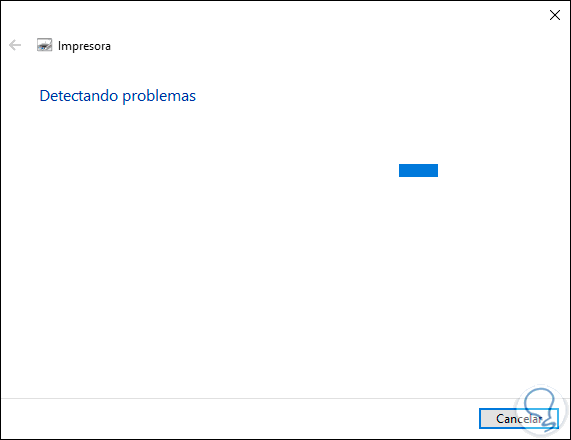
Task: Dismiss the dialog with the close X
Action: point(555,15)
